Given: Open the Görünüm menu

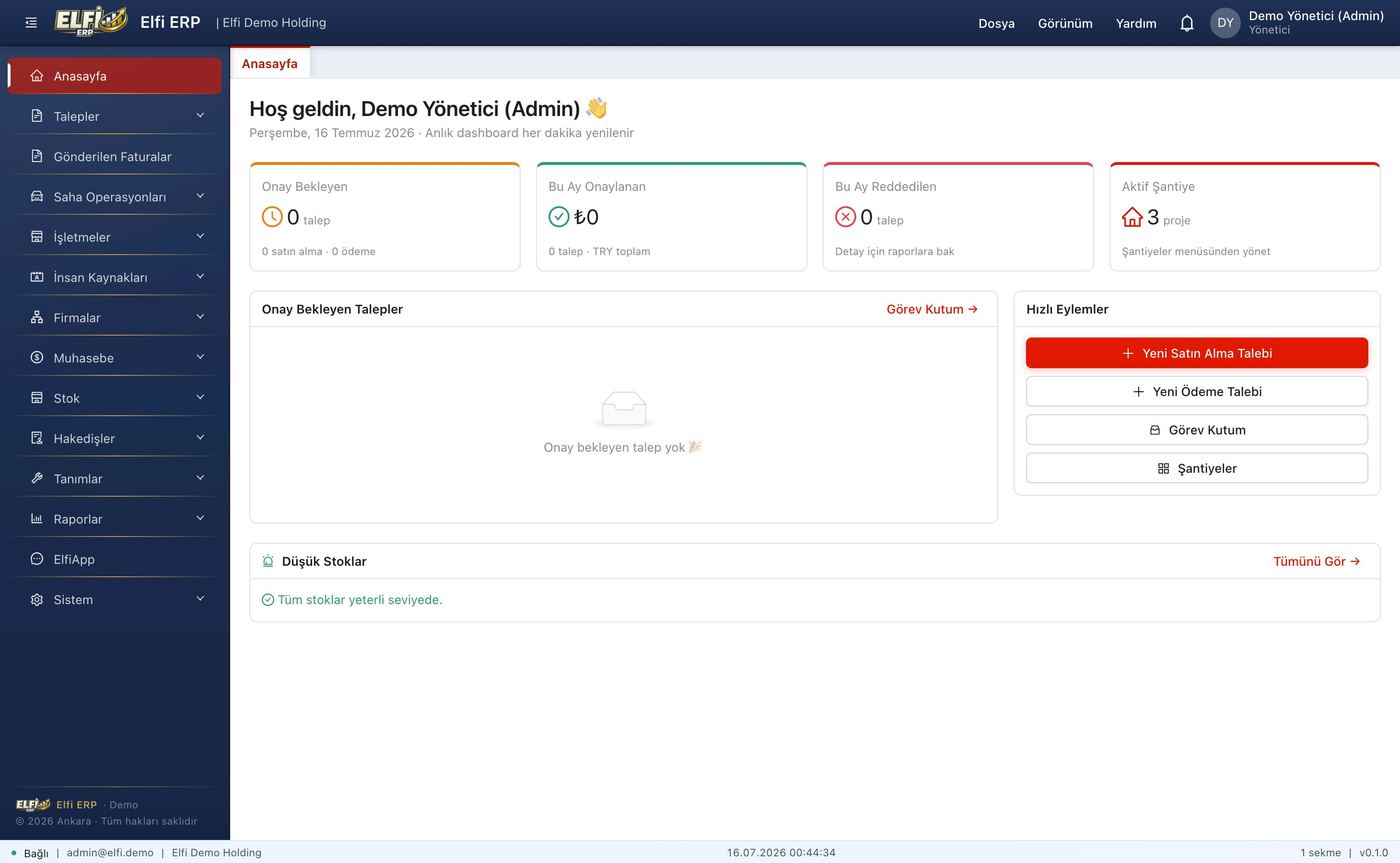Looking at the screenshot, I should coord(1065,23).
